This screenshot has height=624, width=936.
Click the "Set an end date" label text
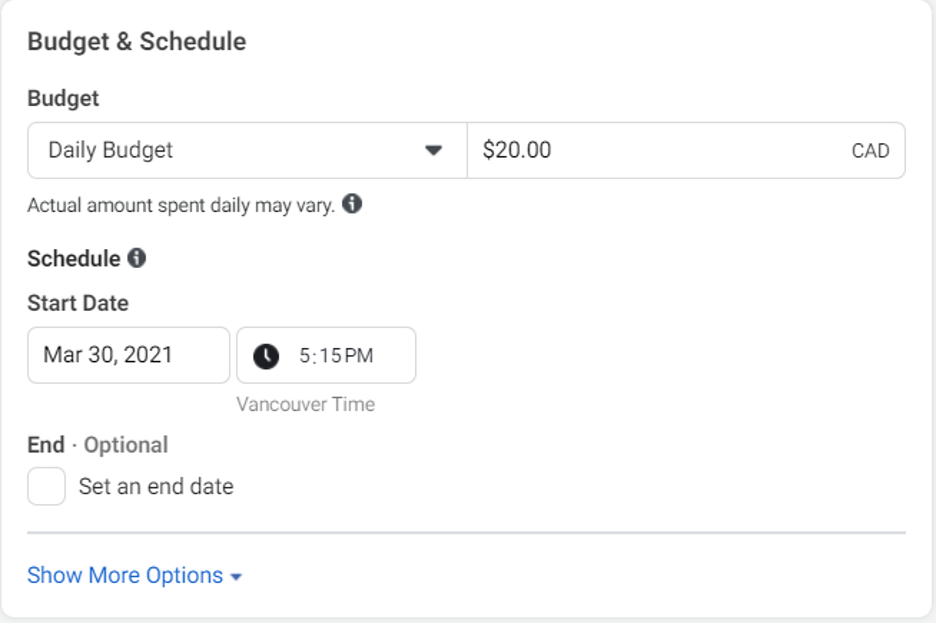156,486
